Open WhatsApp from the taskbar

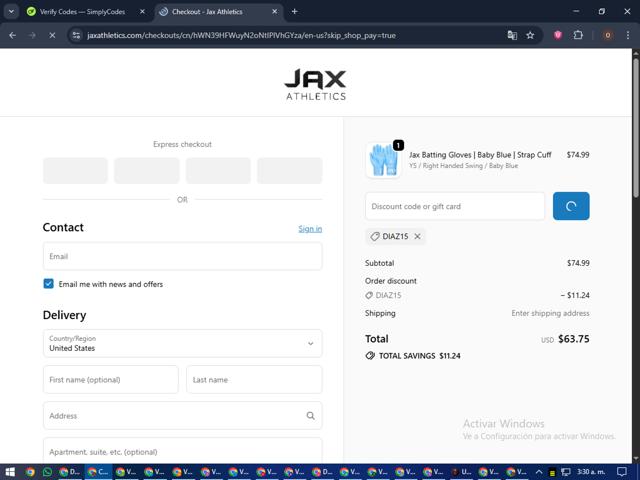click(x=47, y=472)
